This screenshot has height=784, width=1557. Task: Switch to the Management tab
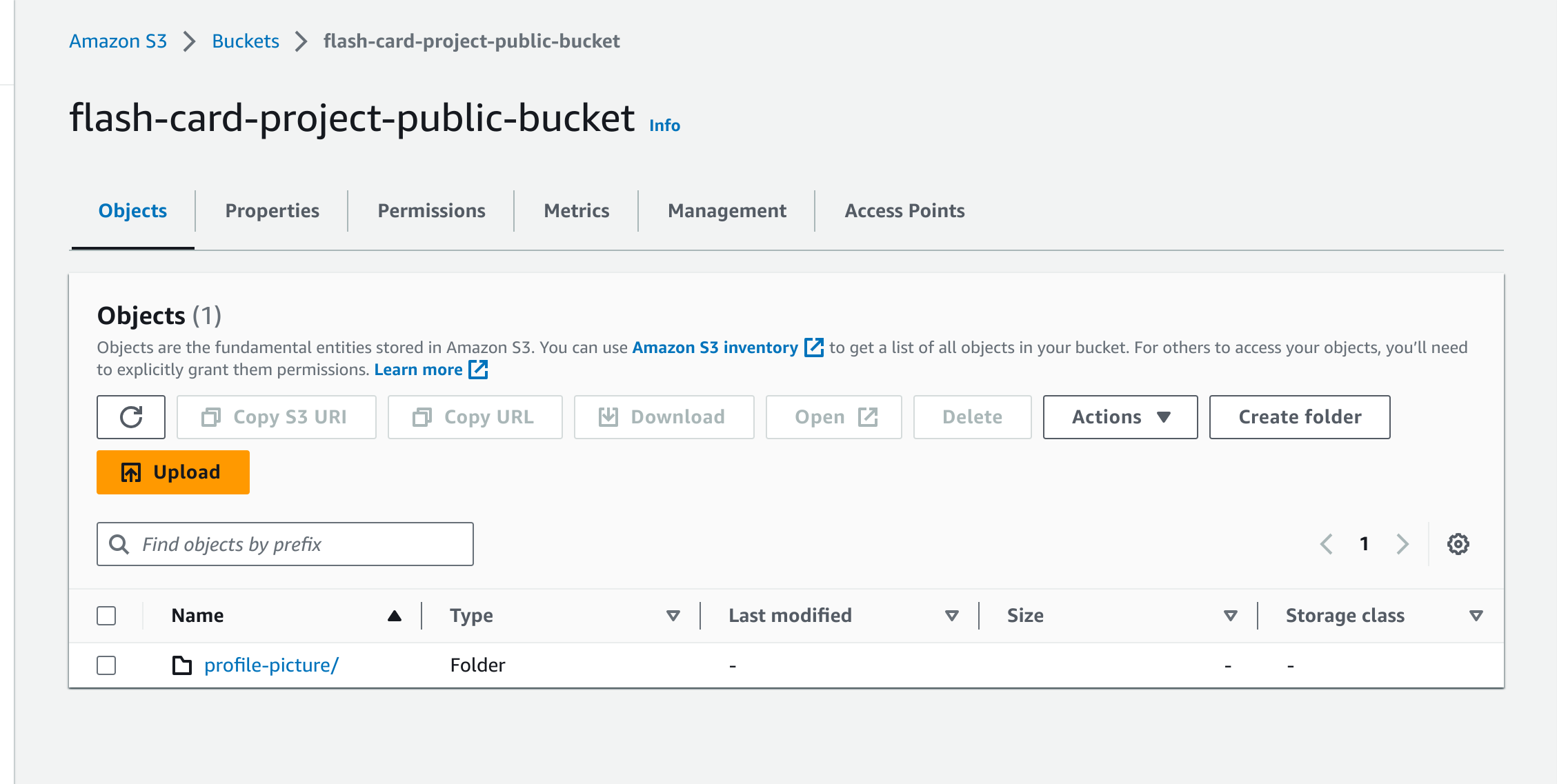pos(726,210)
